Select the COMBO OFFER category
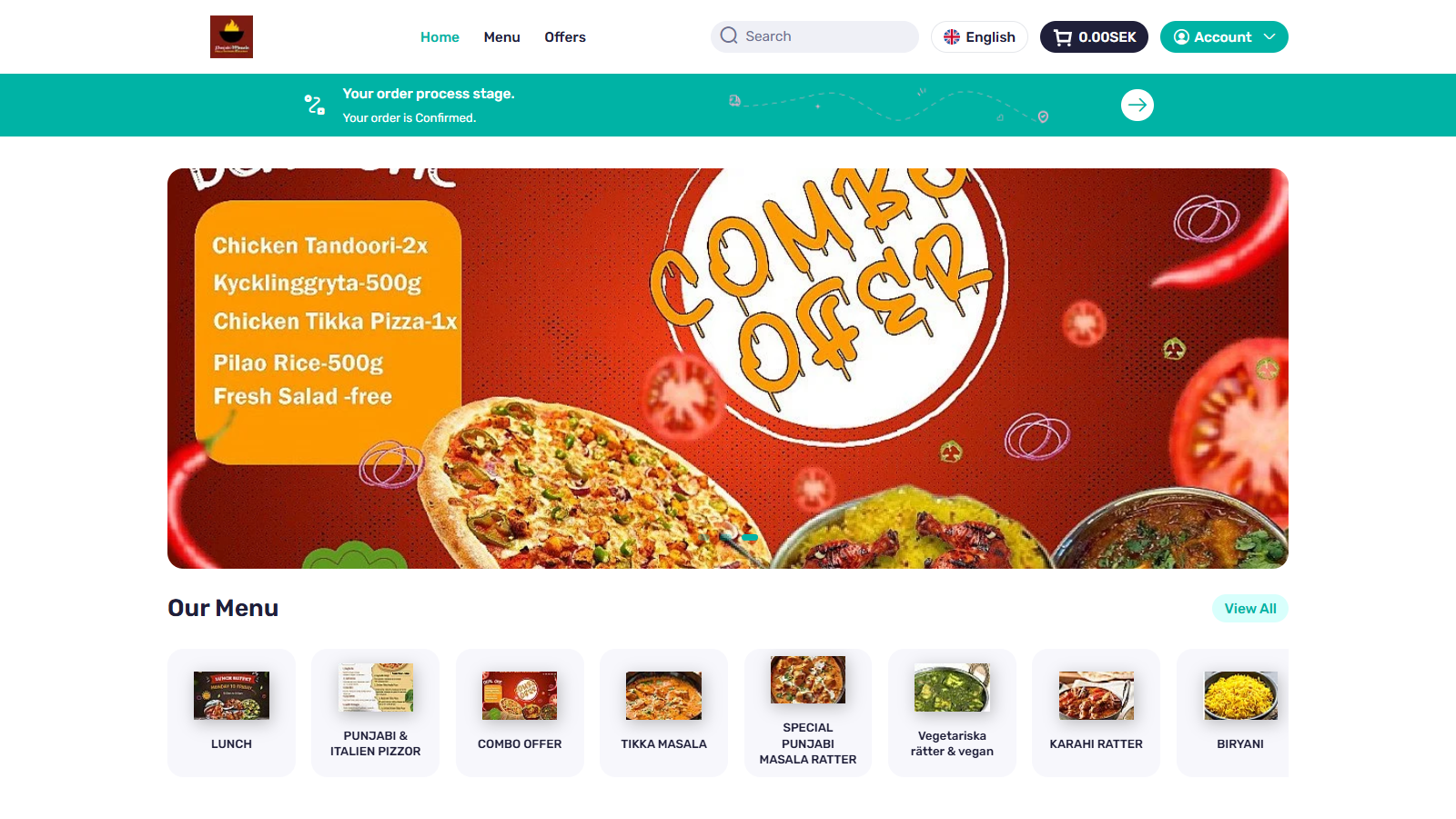 click(520, 713)
